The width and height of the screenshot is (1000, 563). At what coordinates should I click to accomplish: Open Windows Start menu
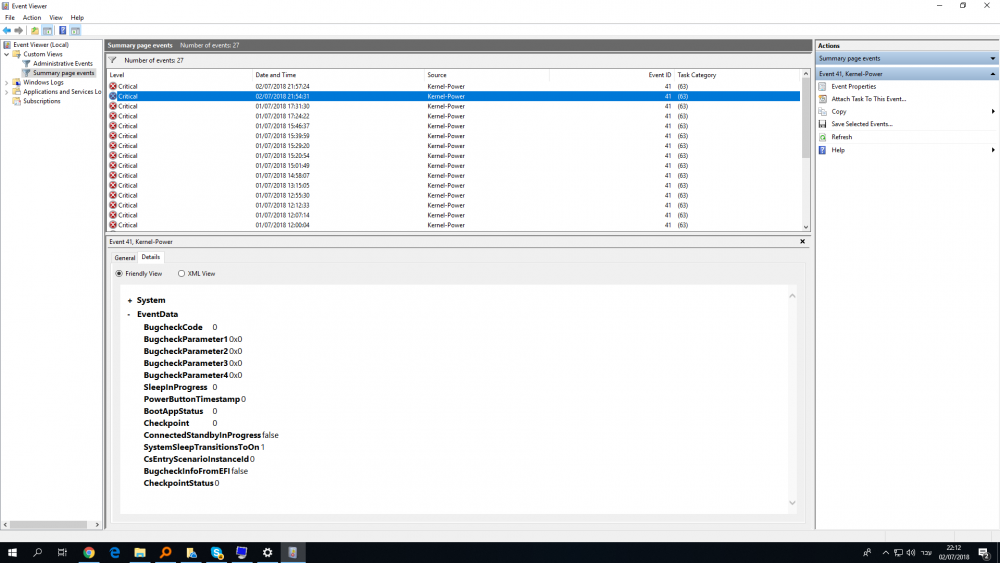pyautogui.click(x=12, y=552)
